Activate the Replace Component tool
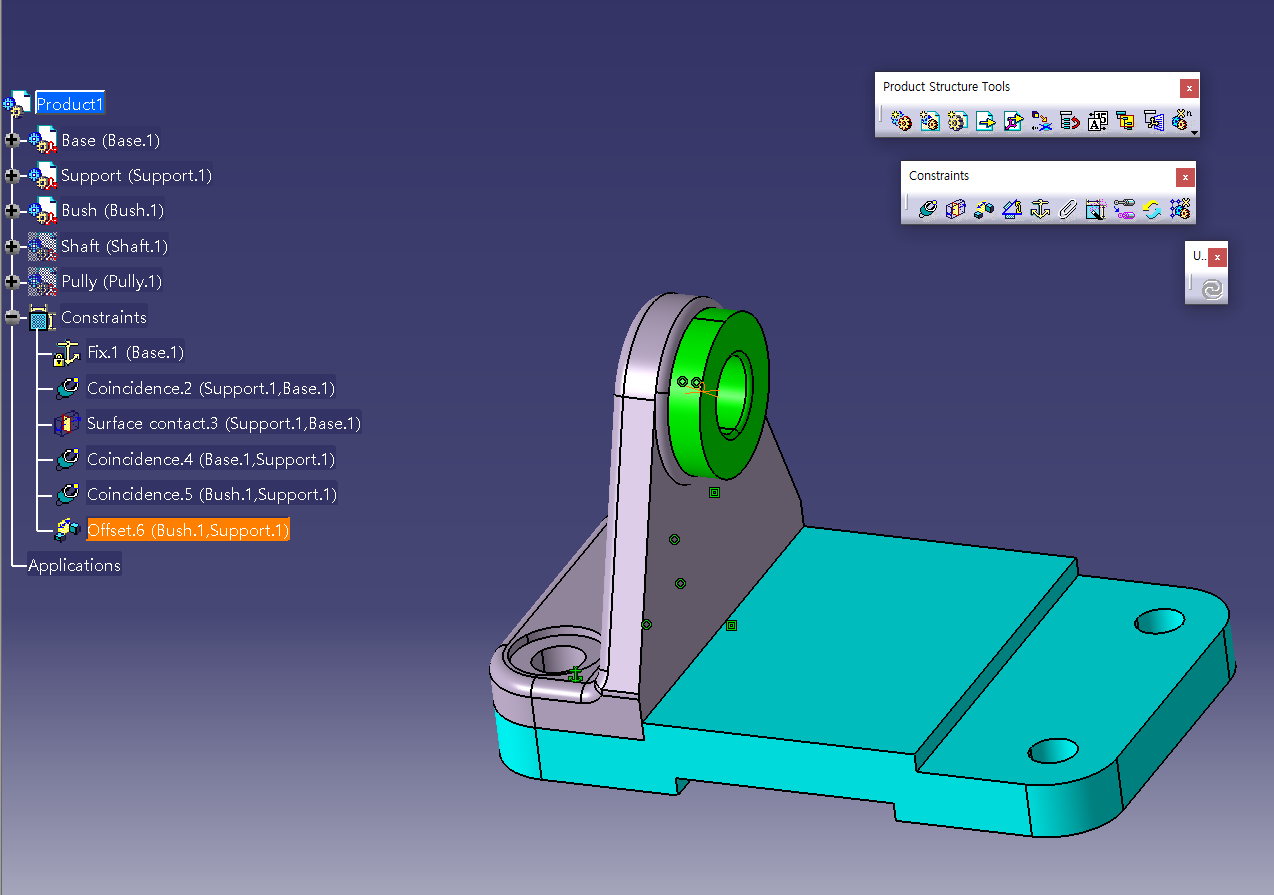 tap(1042, 121)
